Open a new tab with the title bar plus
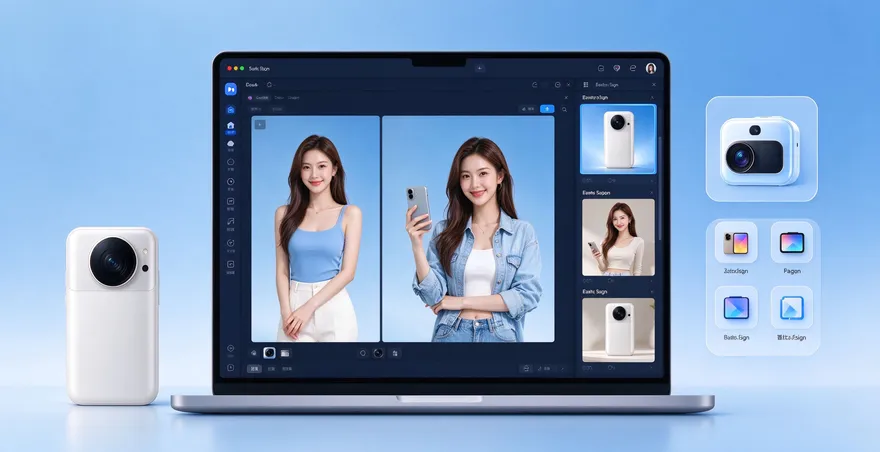 pyautogui.click(x=480, y=69)
